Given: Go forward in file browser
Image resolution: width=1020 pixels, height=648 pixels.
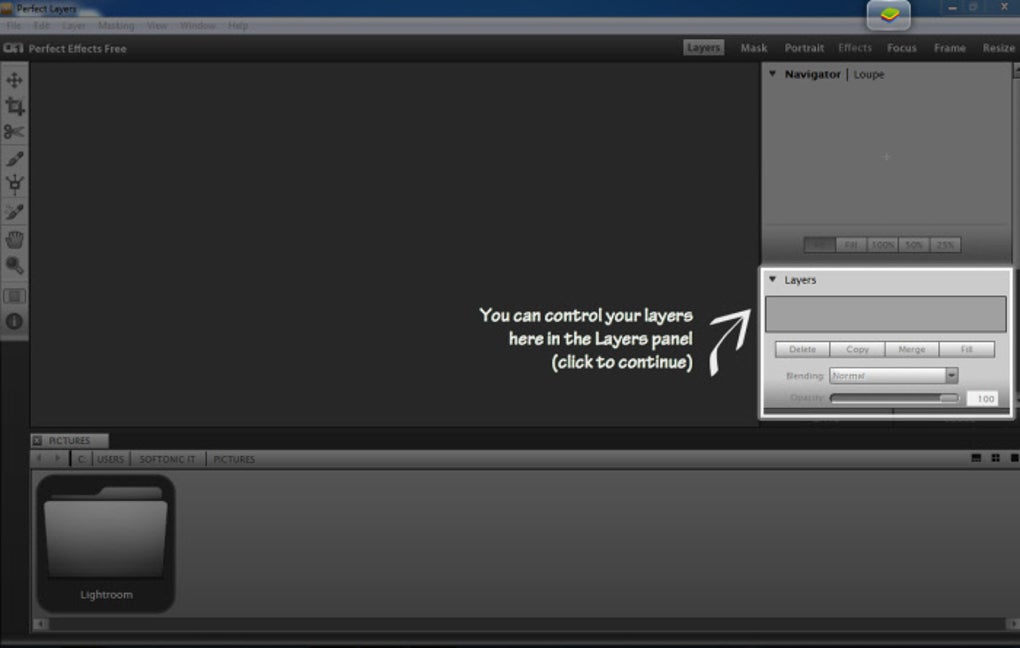Looking at the screenshot, I should pyautogui.click(x=57, y=459).
